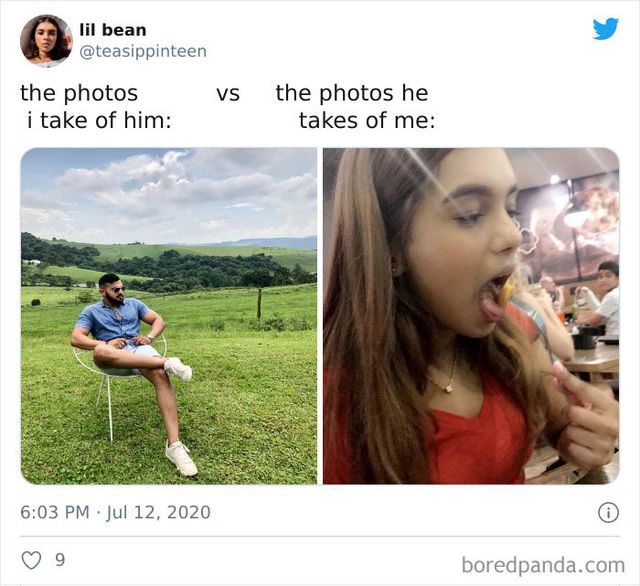This screenshot has width=640, height=586.
Task: Click the like count number 9
Action: [x=60, y=561]
